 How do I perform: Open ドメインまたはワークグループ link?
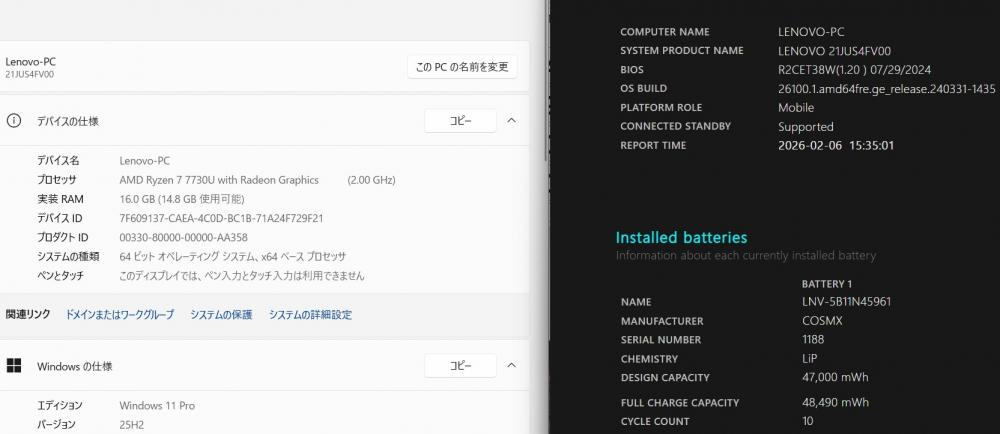pos(120,314)
